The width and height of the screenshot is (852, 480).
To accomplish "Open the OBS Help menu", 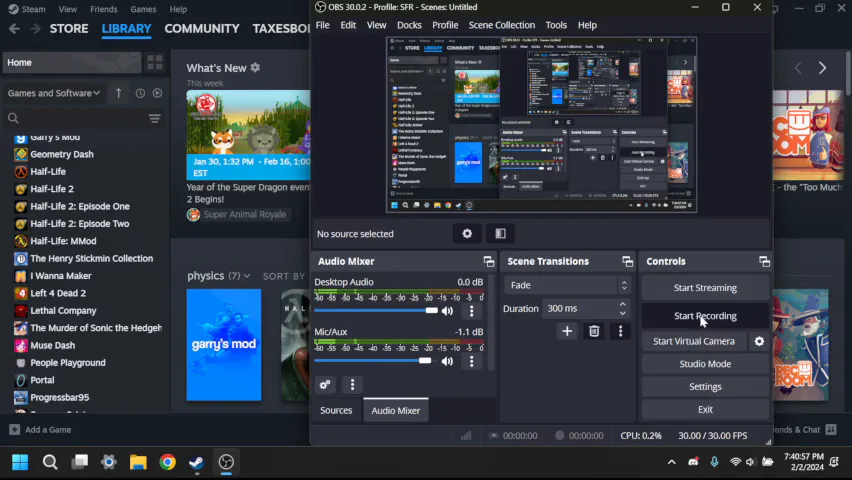I will tap(587, 25).
